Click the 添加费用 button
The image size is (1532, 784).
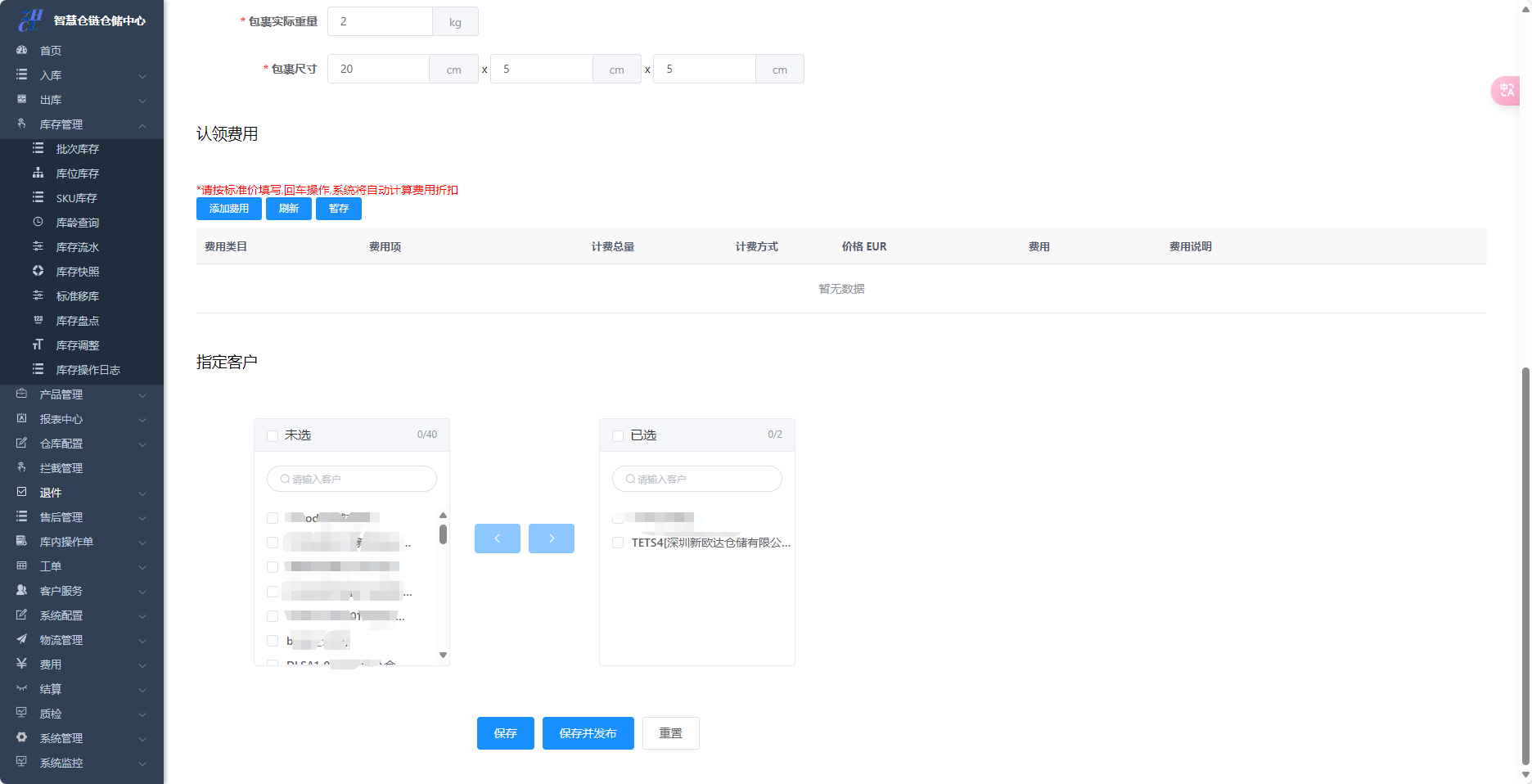pyautogui.click(x=229, y=209)
